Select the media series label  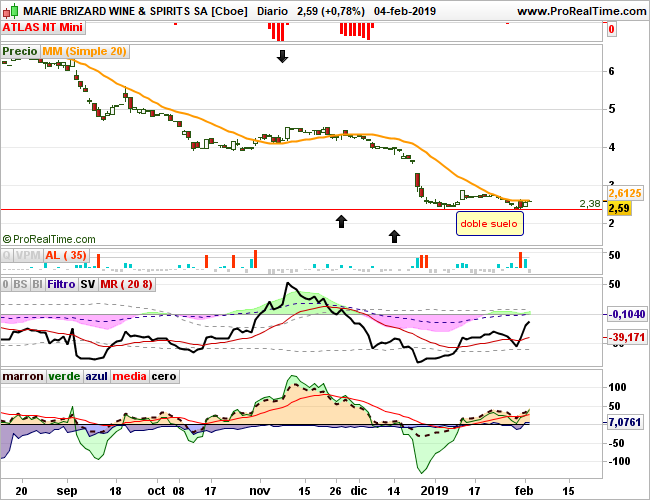[130, 376]
